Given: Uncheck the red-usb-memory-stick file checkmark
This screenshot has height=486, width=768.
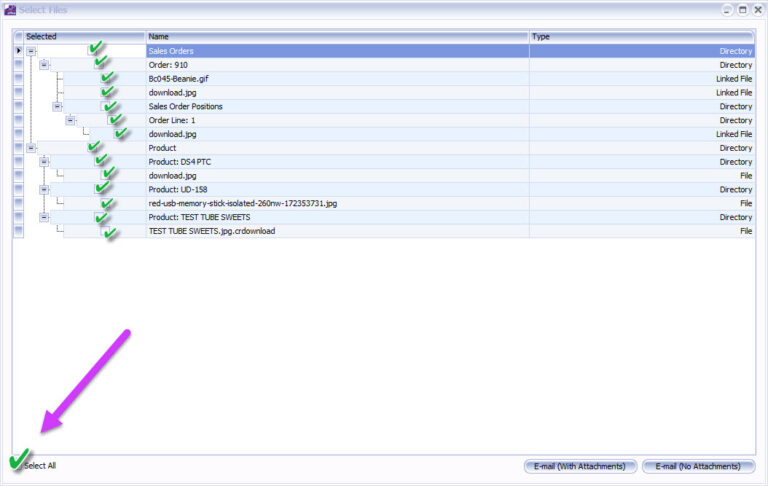Looking at the screenshot, I should [x=108, y=203].
